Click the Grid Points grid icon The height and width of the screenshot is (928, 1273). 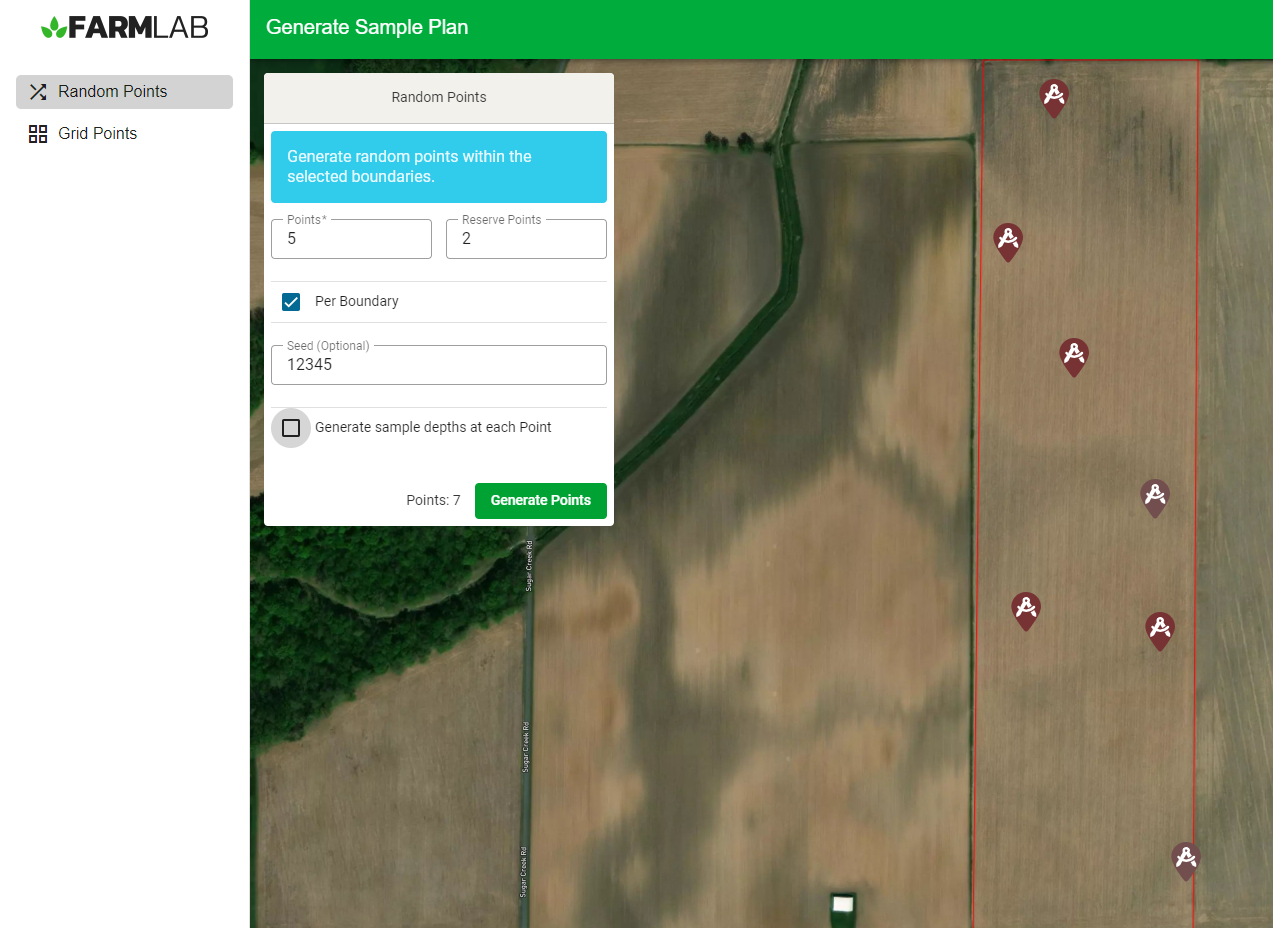coord(38,134)
